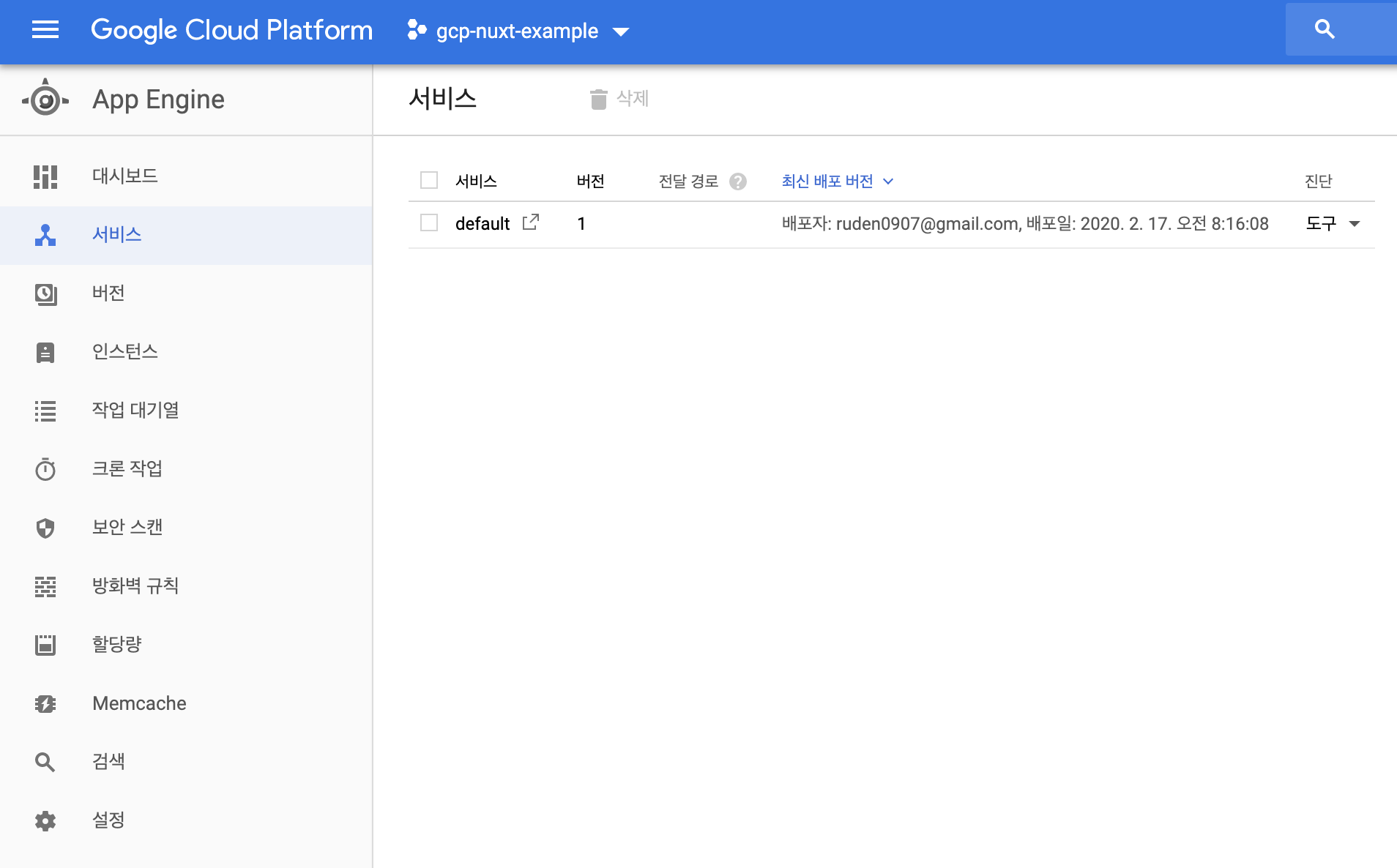
Task: Open the hamburger navigation menu
Action: (45, 30)
